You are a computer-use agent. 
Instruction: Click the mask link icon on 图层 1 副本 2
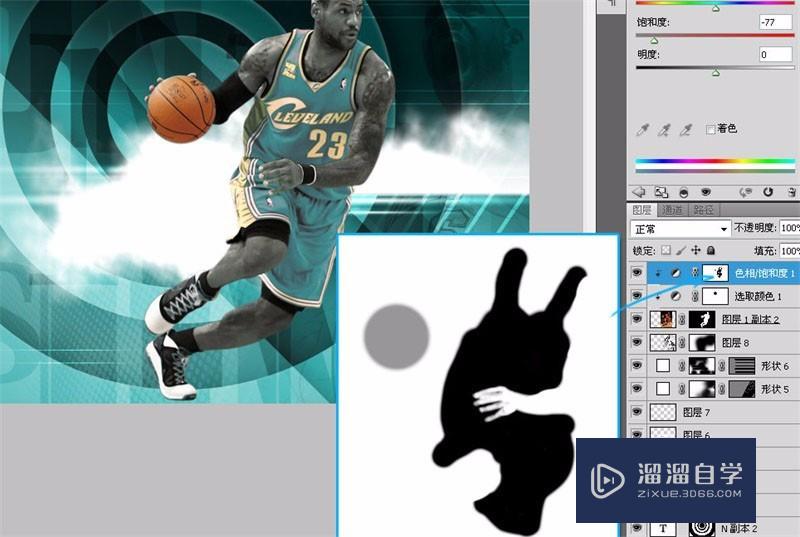point(682,320)
